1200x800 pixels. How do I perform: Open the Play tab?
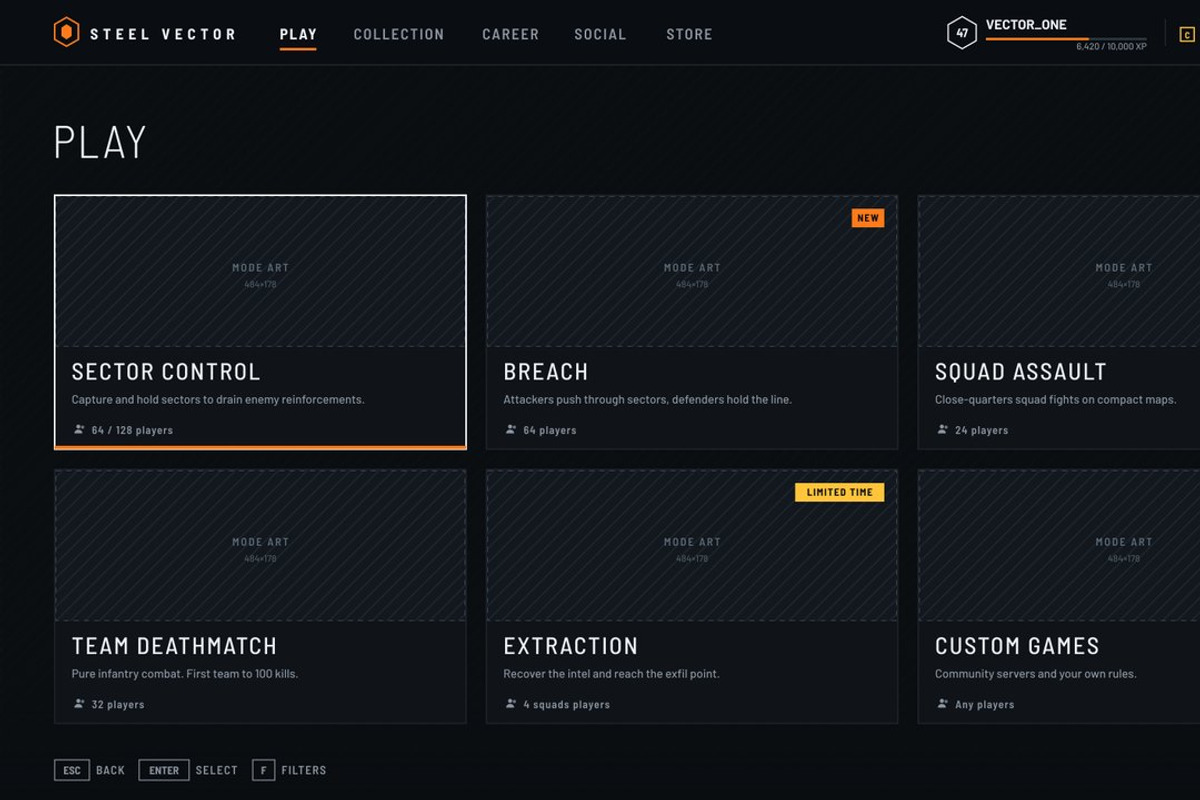(x=298, y=34)
